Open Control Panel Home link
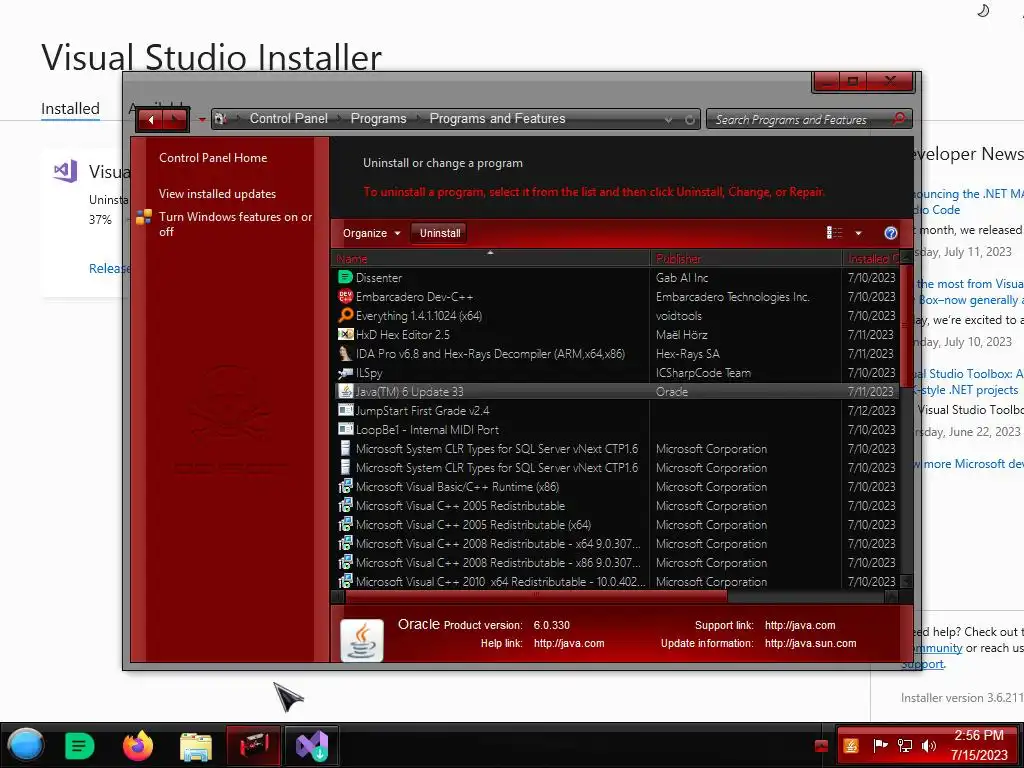1024x768 pixels. pos(213,157)
